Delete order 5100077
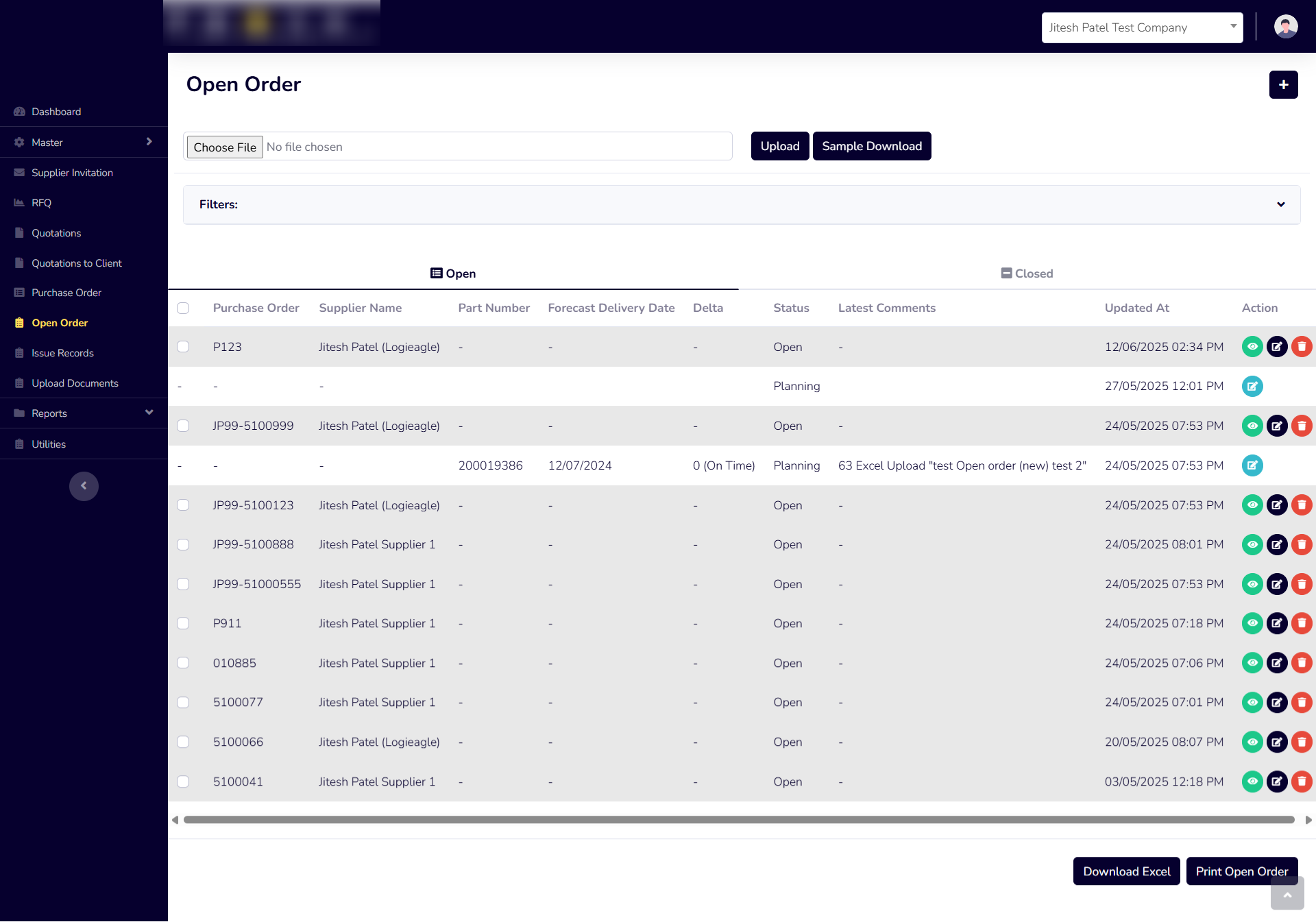The width and height of the screenshot is (1316, 922). pyautogui.click(x=1302, y=702)
